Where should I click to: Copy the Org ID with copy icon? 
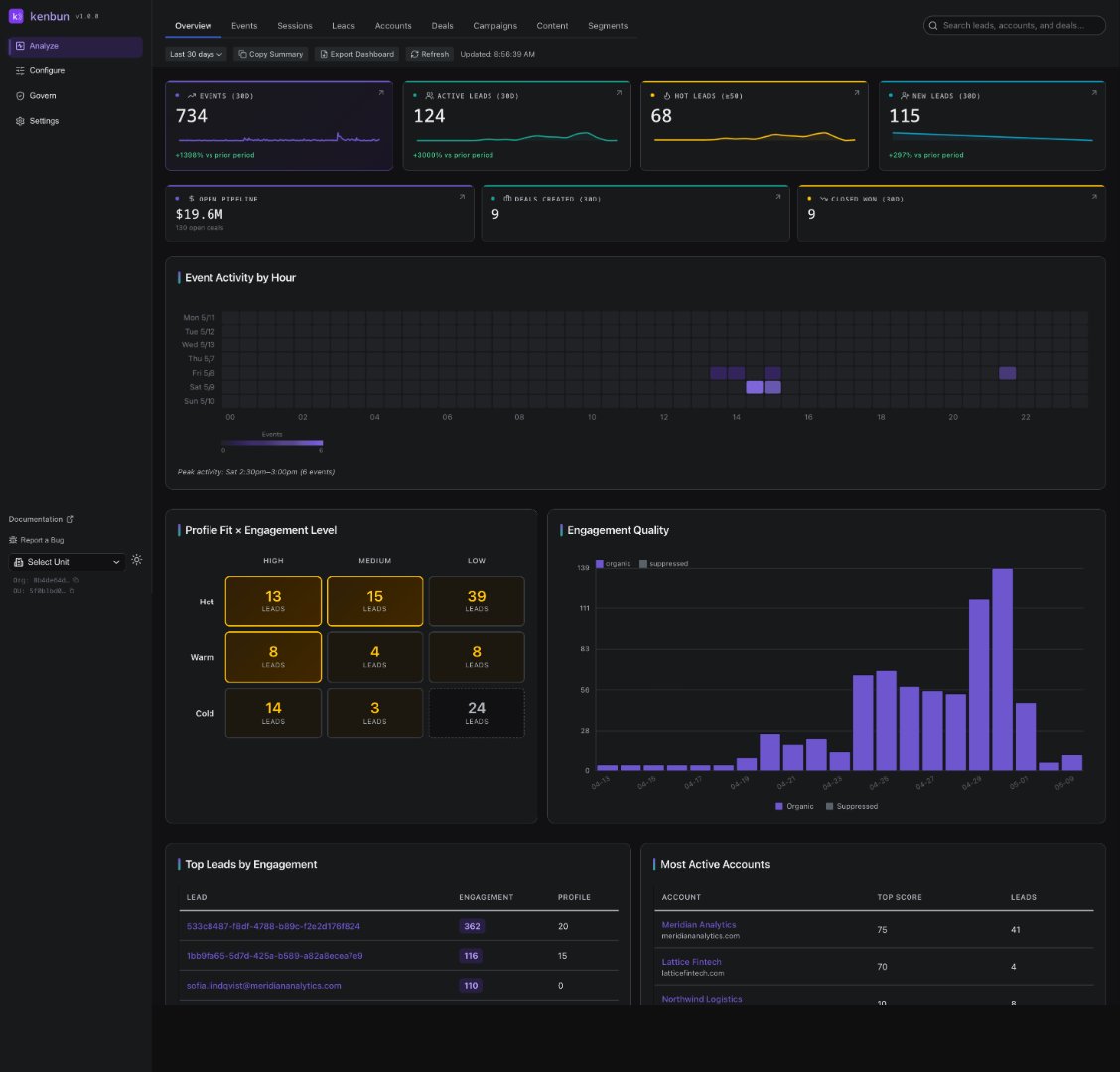click(x=76, y=580)
